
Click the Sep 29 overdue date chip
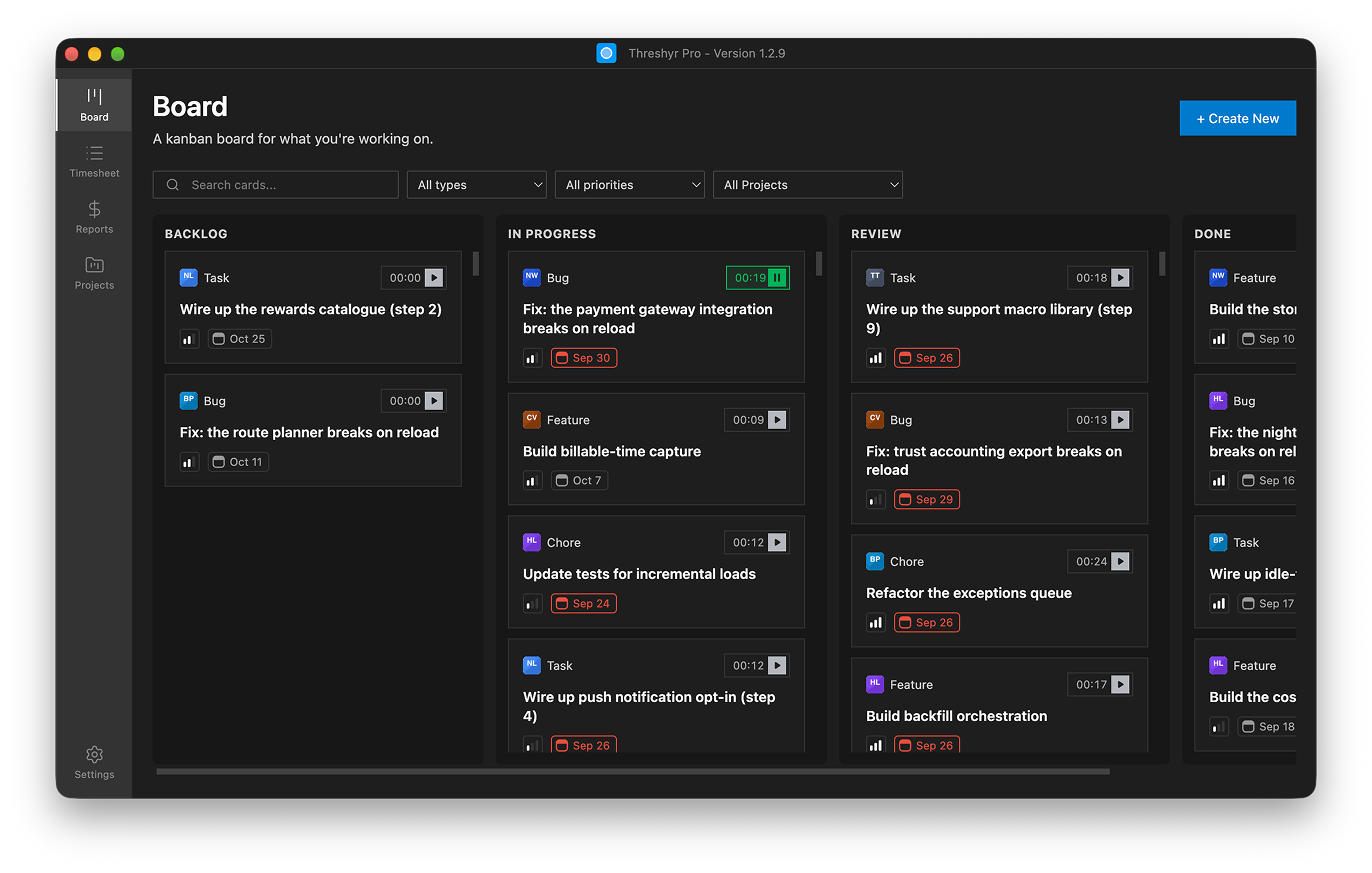coord(927,500)
